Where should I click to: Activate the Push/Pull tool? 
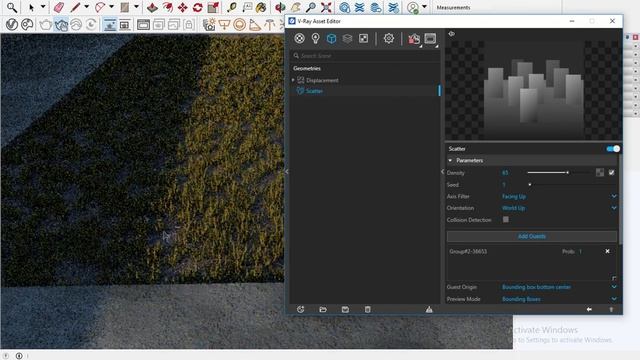pyautogui.click(x=152, y=7)
